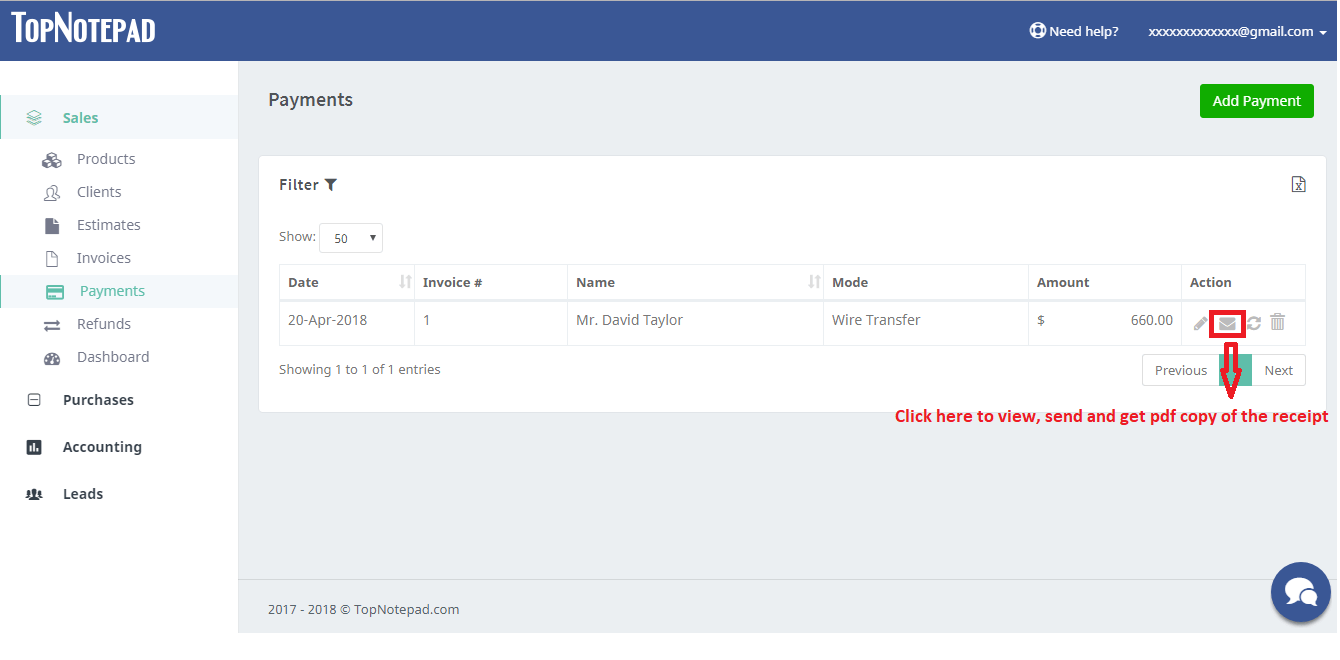Click the edit pencil icon for payment
Screen dimensions: 1340x660
coord(1200,323)
